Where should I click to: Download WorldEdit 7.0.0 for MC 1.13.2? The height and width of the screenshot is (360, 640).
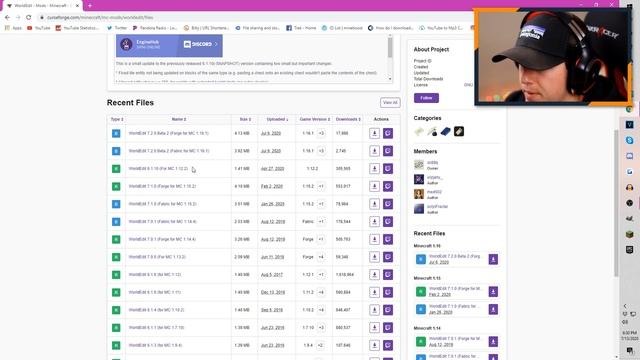point(374,257)
